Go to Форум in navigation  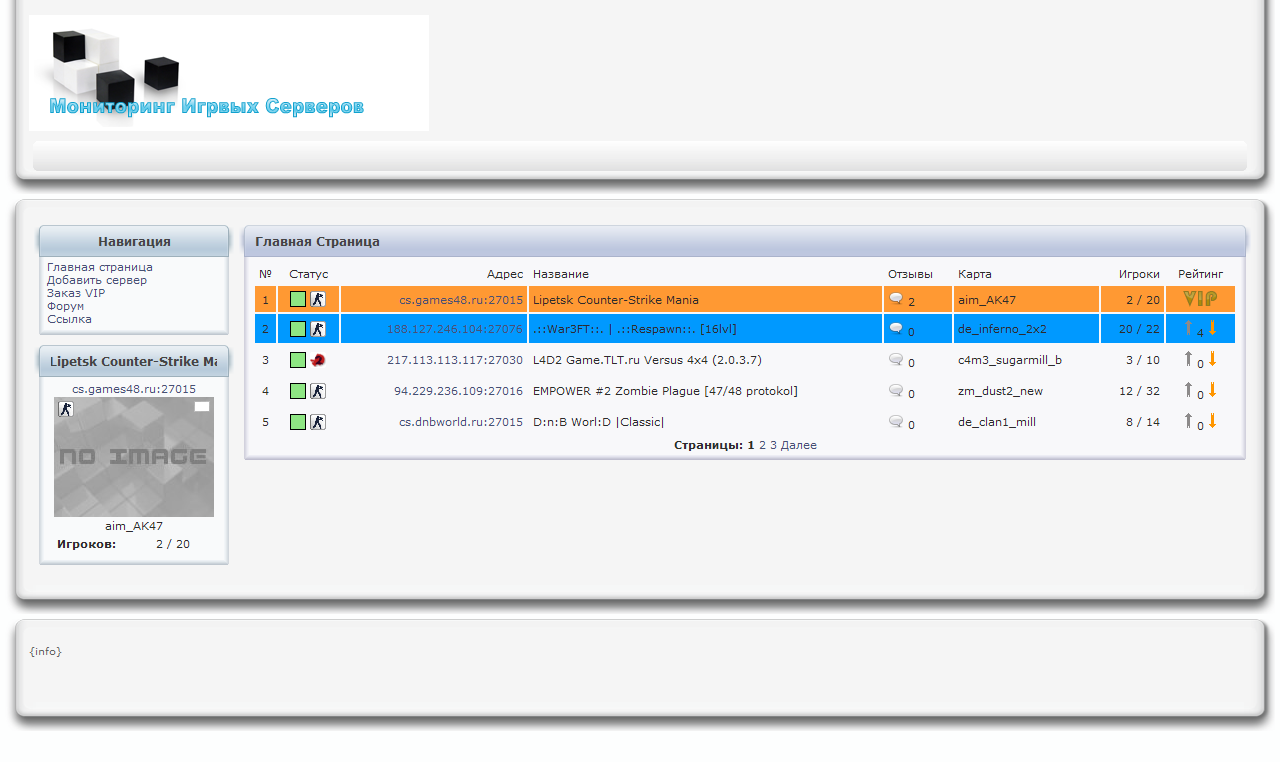click(x=66, y=306)
